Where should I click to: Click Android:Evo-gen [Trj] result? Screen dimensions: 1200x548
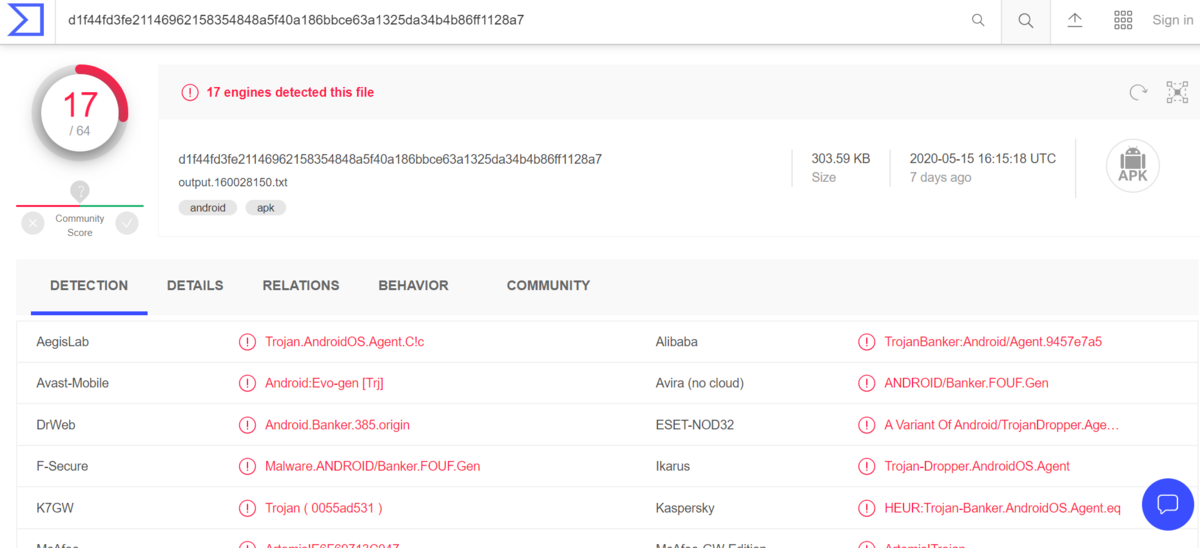(324, 383)
